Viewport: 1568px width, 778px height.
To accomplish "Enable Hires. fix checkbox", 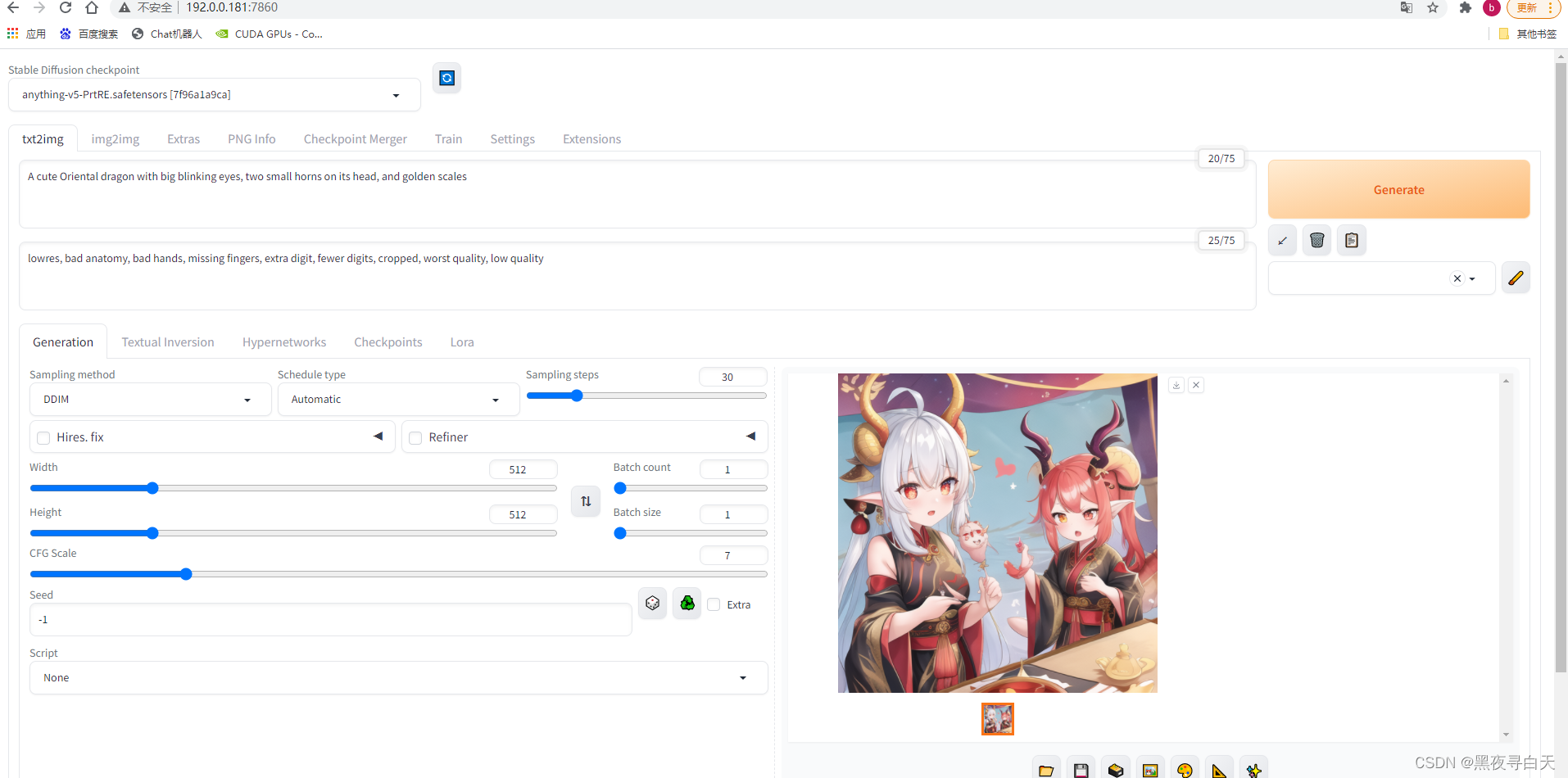I will pos(44,438).
